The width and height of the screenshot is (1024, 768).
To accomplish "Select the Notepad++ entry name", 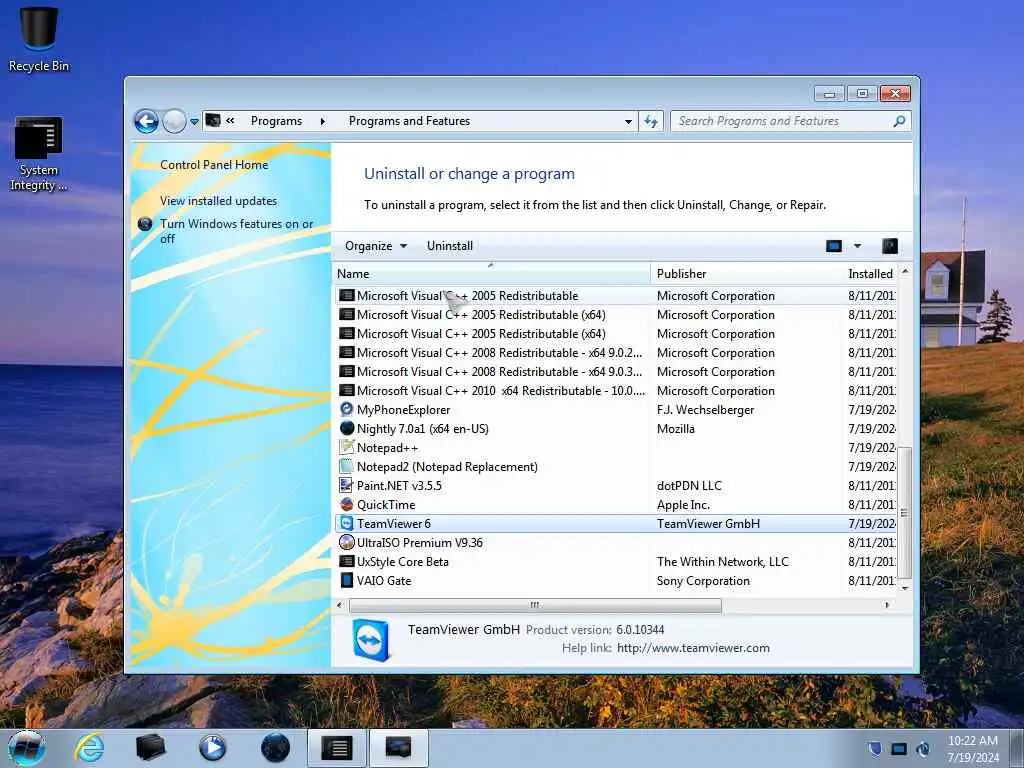I will tap(387, 447).
